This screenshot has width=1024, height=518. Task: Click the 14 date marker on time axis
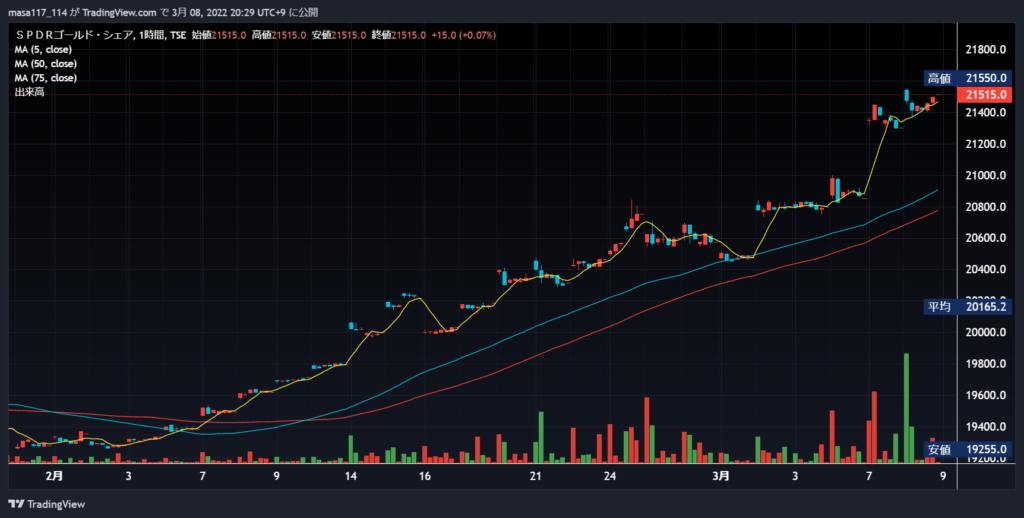click(x=351, y=476)
